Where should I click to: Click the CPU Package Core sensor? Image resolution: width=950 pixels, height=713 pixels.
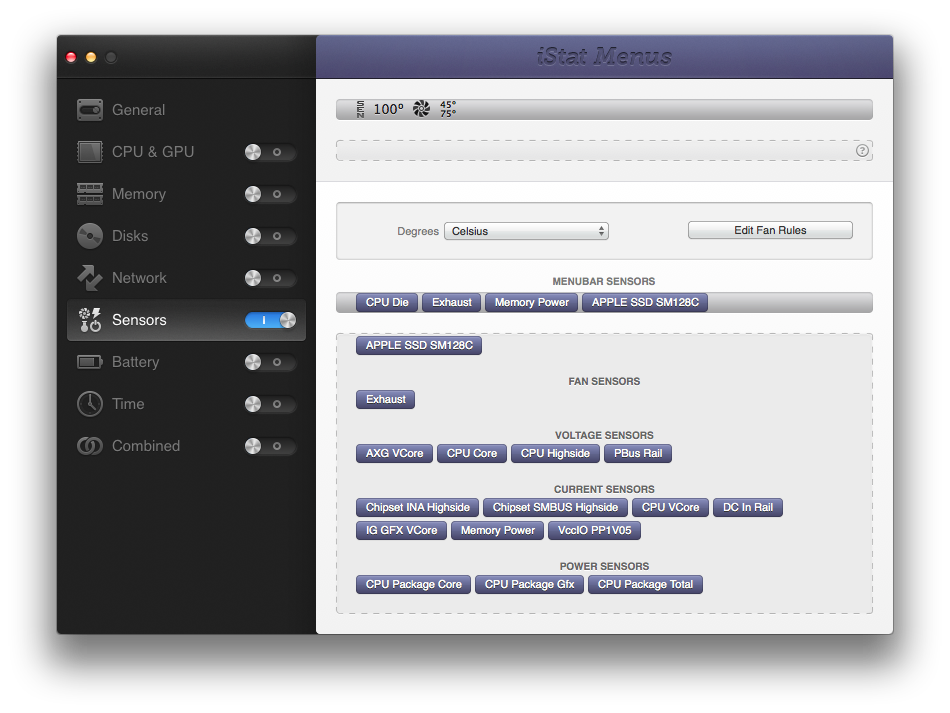click(x=414, y=584)
